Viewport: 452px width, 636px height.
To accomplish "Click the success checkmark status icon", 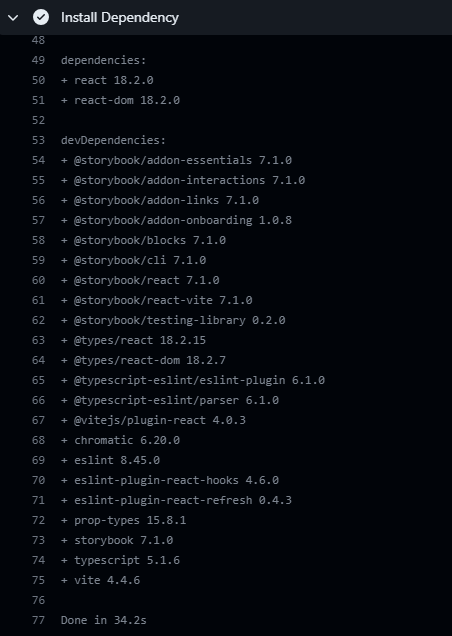I will [x=41, y=17].
